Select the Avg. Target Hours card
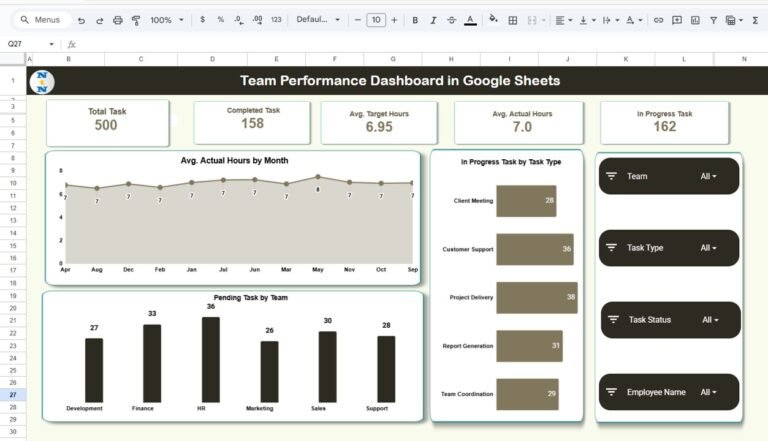The height and width of the screenshot is (441, 768). tap(379, 123)
